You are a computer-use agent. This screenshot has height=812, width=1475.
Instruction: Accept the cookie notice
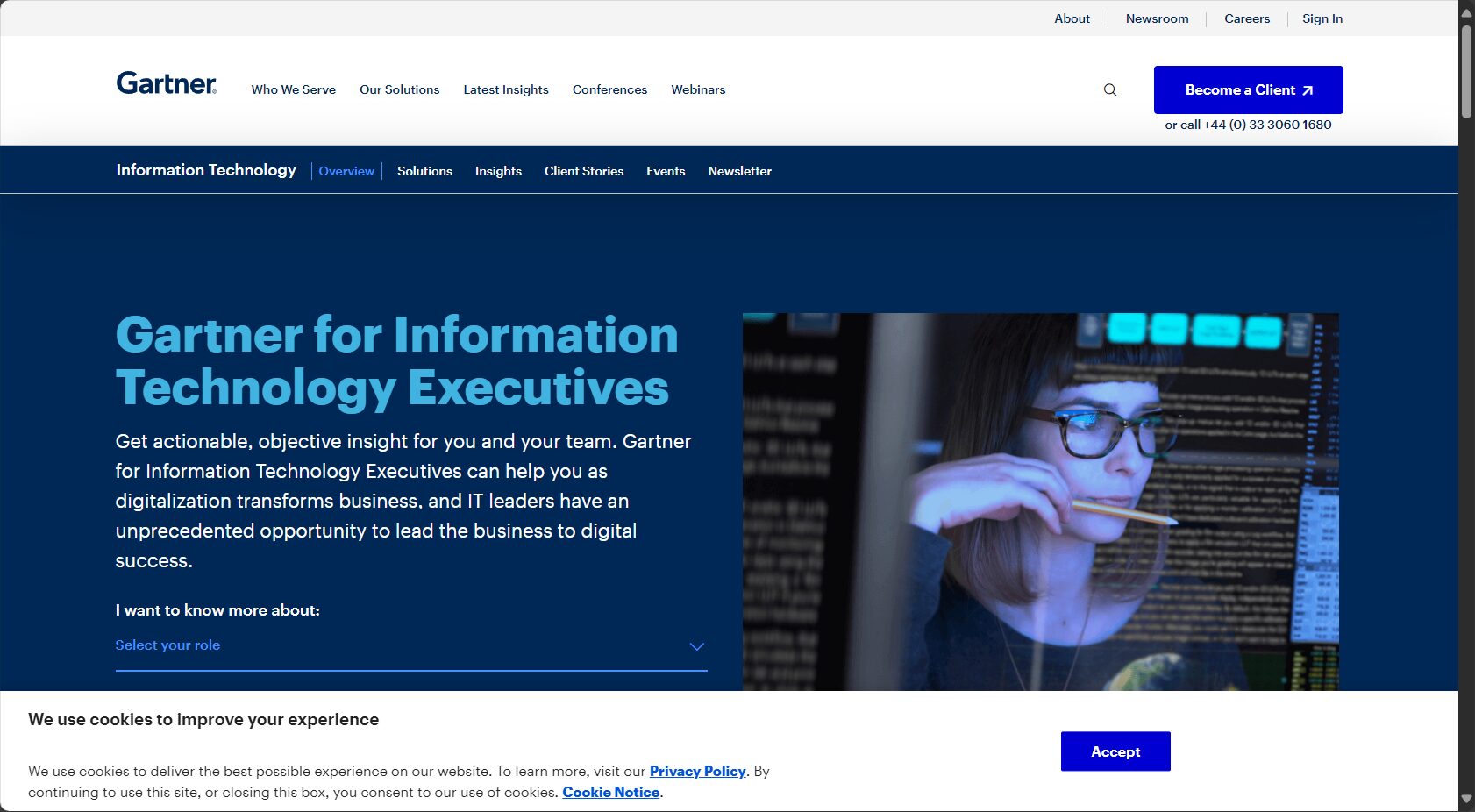[x=1115, y=751]
